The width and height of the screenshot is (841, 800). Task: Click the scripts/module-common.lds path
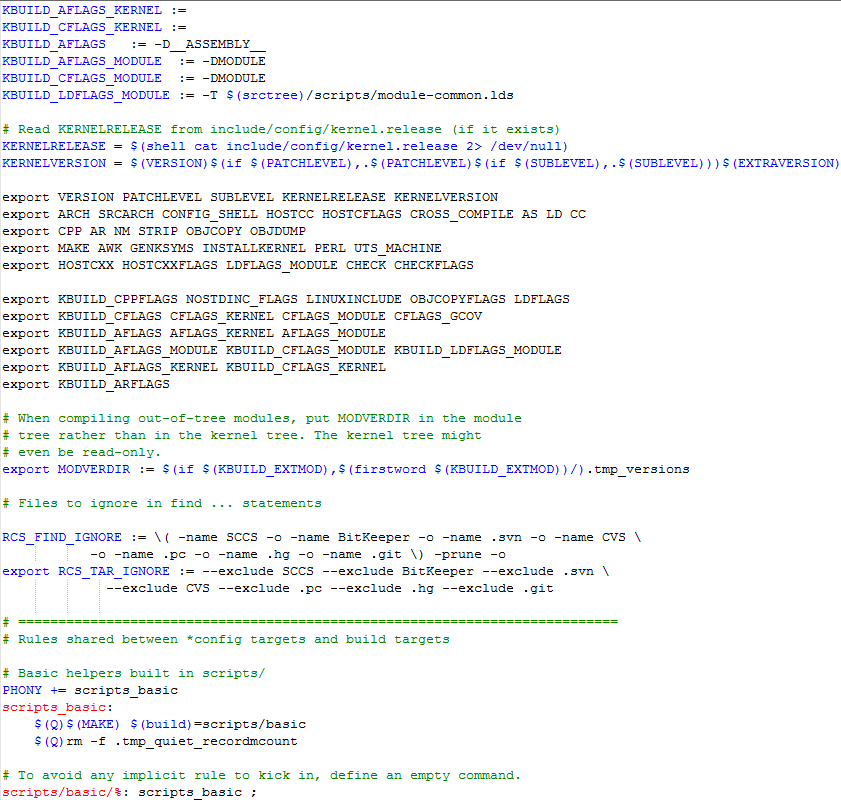tap(414, 95)
